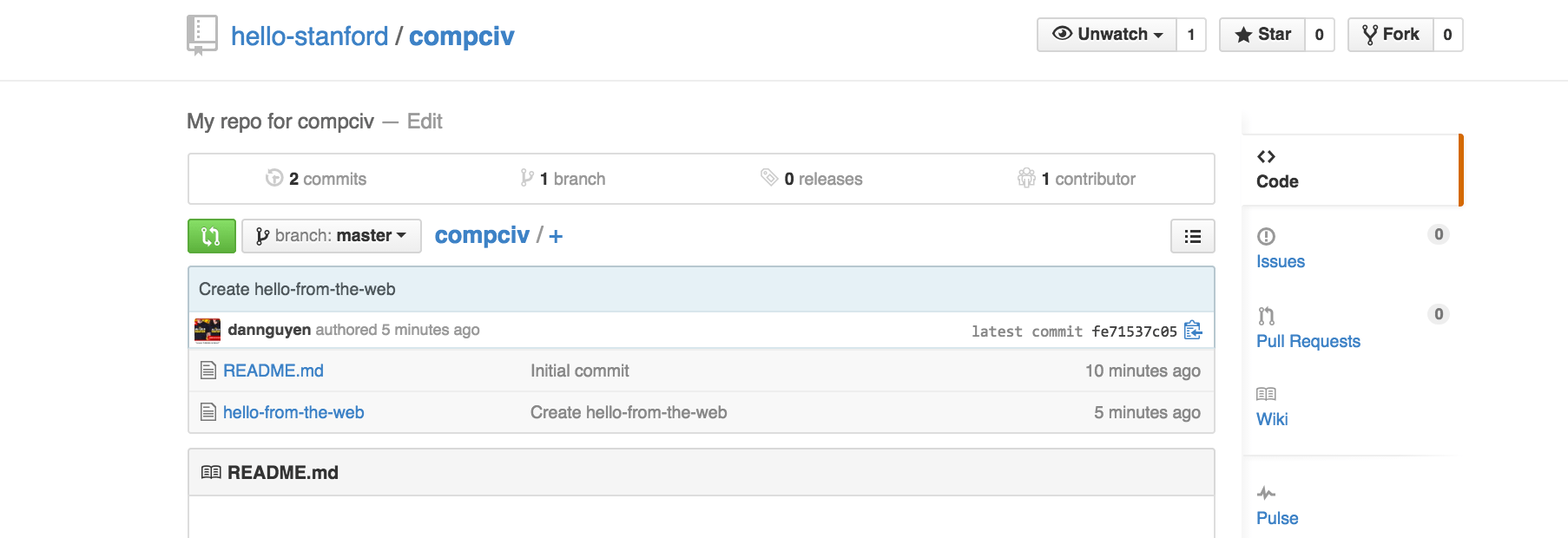Image resolution: width=1568 pixels, height=538 pixels.
Task: View the 2 commits history
Action: coord(316,179)
